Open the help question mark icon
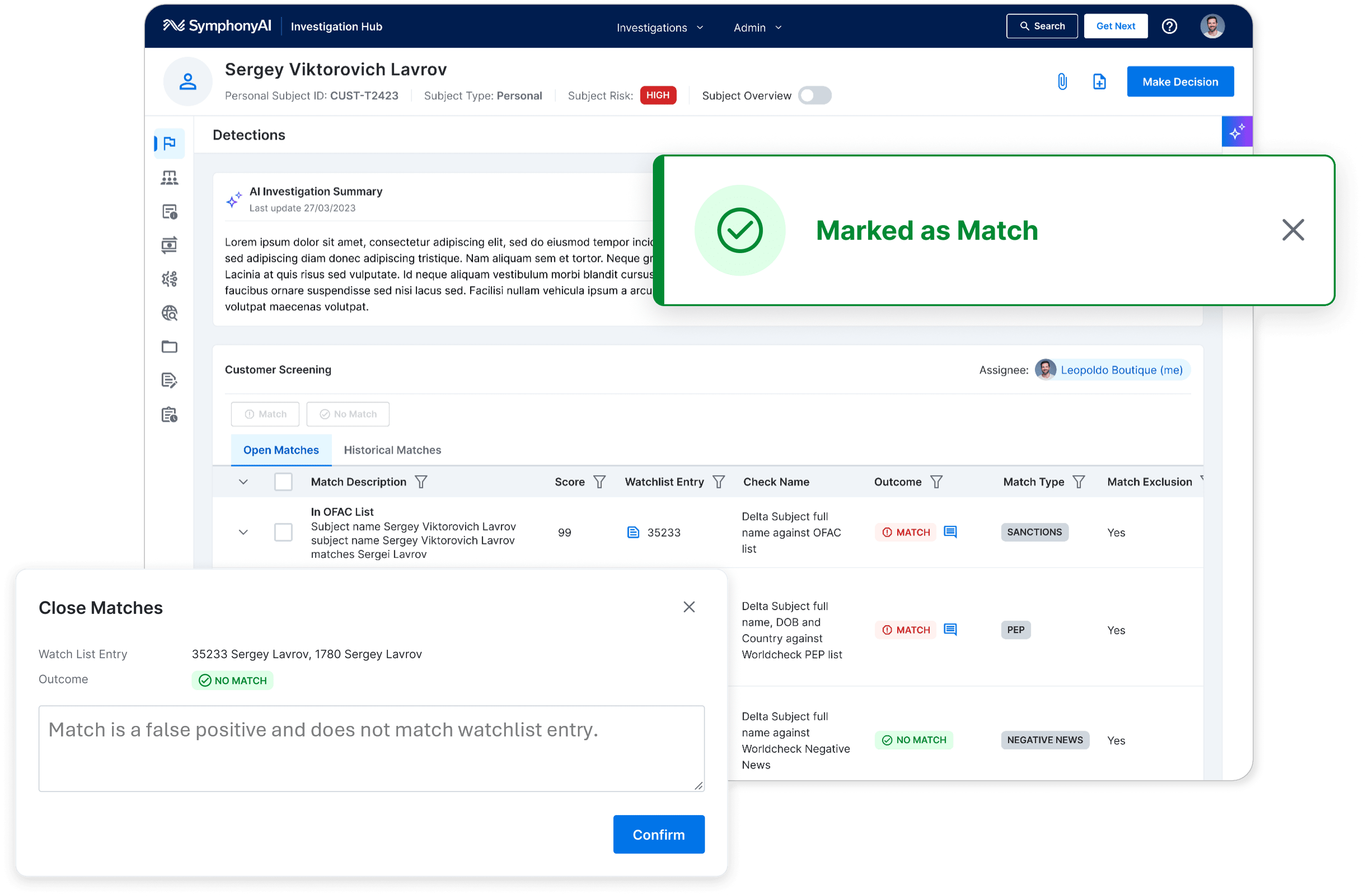 pos(1169,27)
